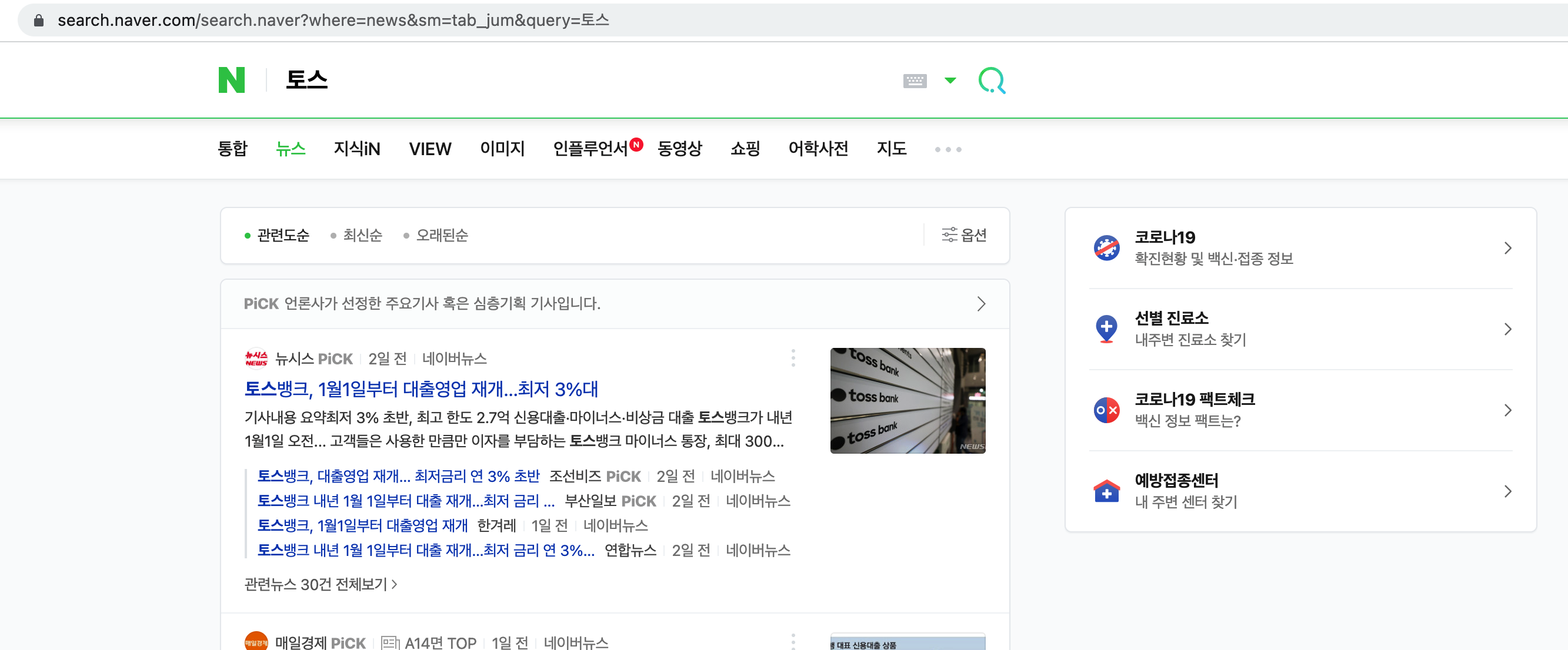
Task: Open headline 토스뱅크, 1월1일부터 대출영업 재개...최저 3%대
Action: click(421, 388)
